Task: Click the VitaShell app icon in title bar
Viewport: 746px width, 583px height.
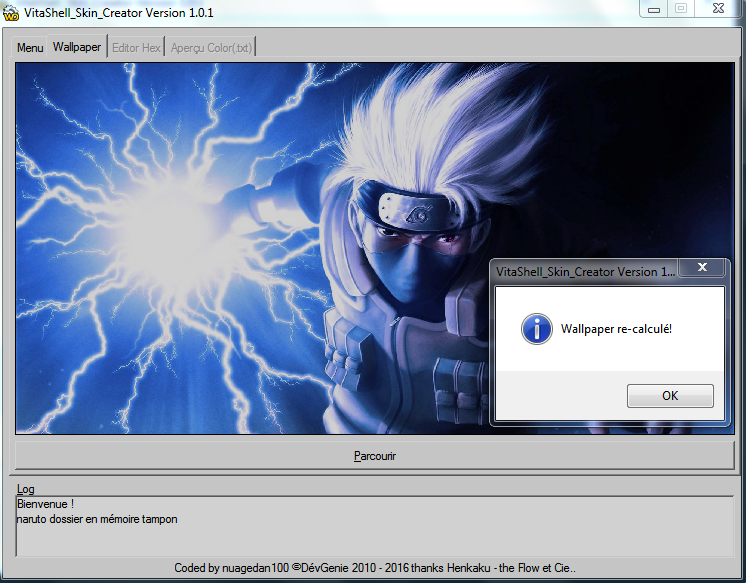Action: (12, 12)
